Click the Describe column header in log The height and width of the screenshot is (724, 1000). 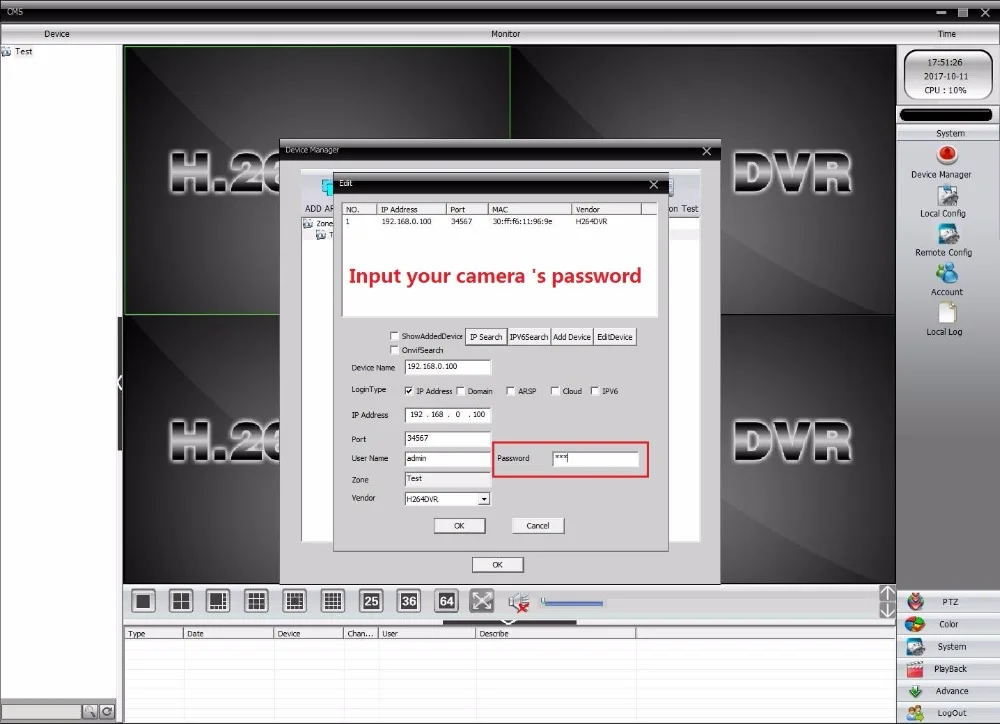[x=555, y=633]
